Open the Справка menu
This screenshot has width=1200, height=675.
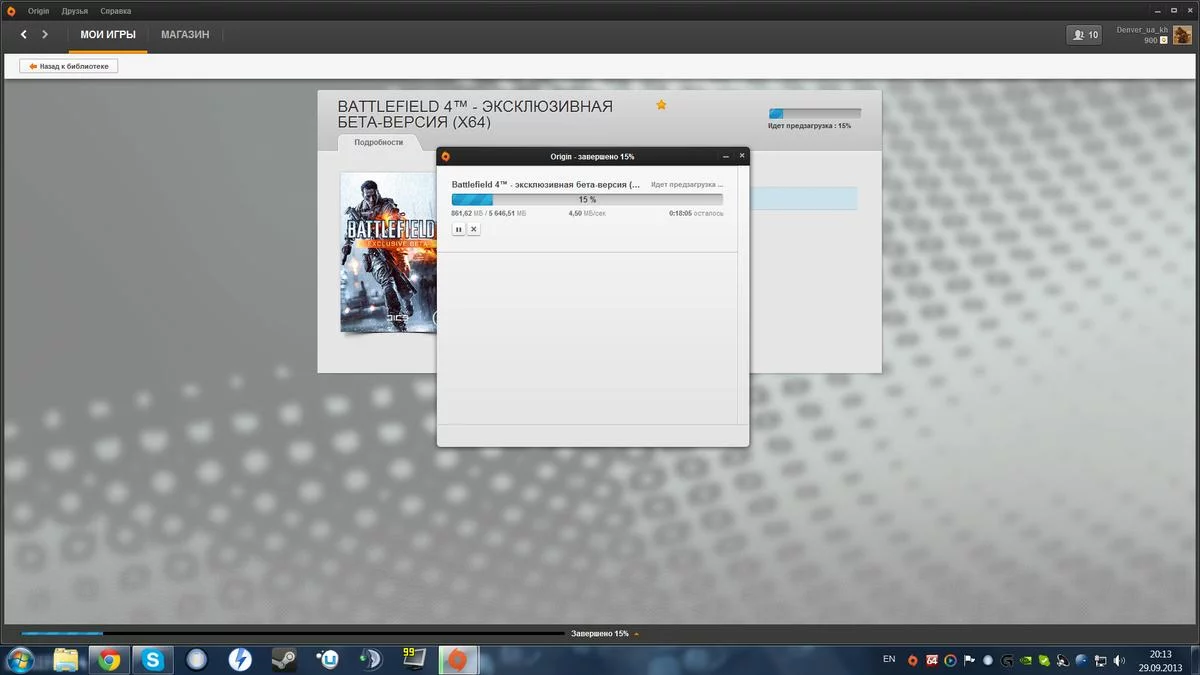click(115, 11)
